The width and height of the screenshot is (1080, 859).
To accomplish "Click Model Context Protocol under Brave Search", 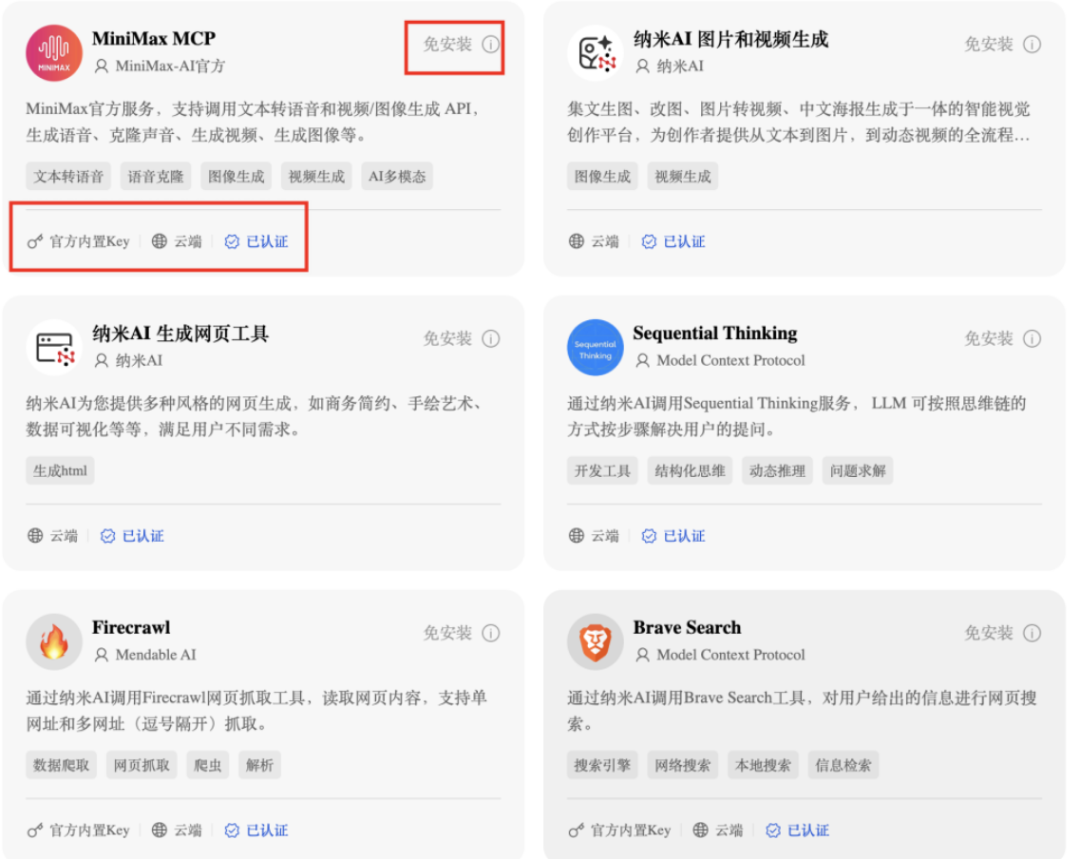I will click(731, 654).
